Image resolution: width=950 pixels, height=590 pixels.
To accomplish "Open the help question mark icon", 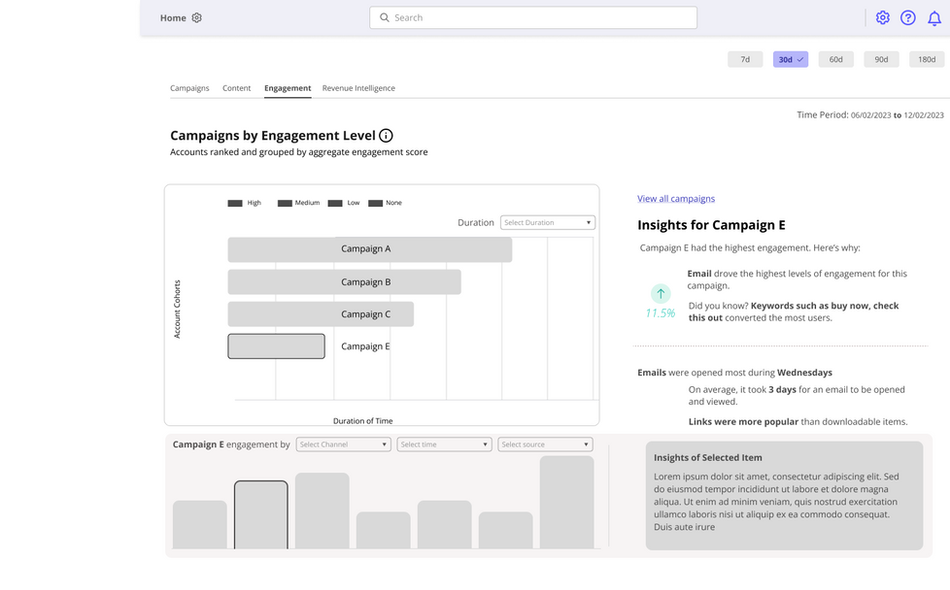I will (x=908, y=18).
